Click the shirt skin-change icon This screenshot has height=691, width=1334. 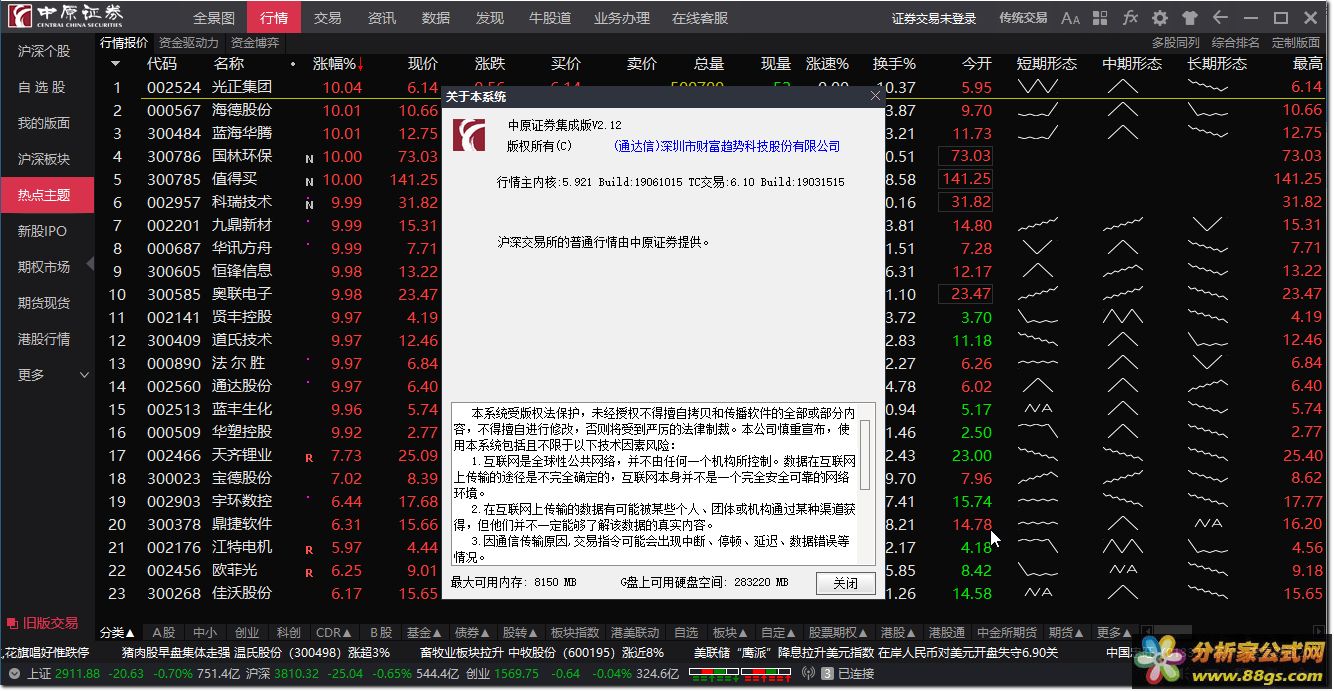coord(1190,18)
